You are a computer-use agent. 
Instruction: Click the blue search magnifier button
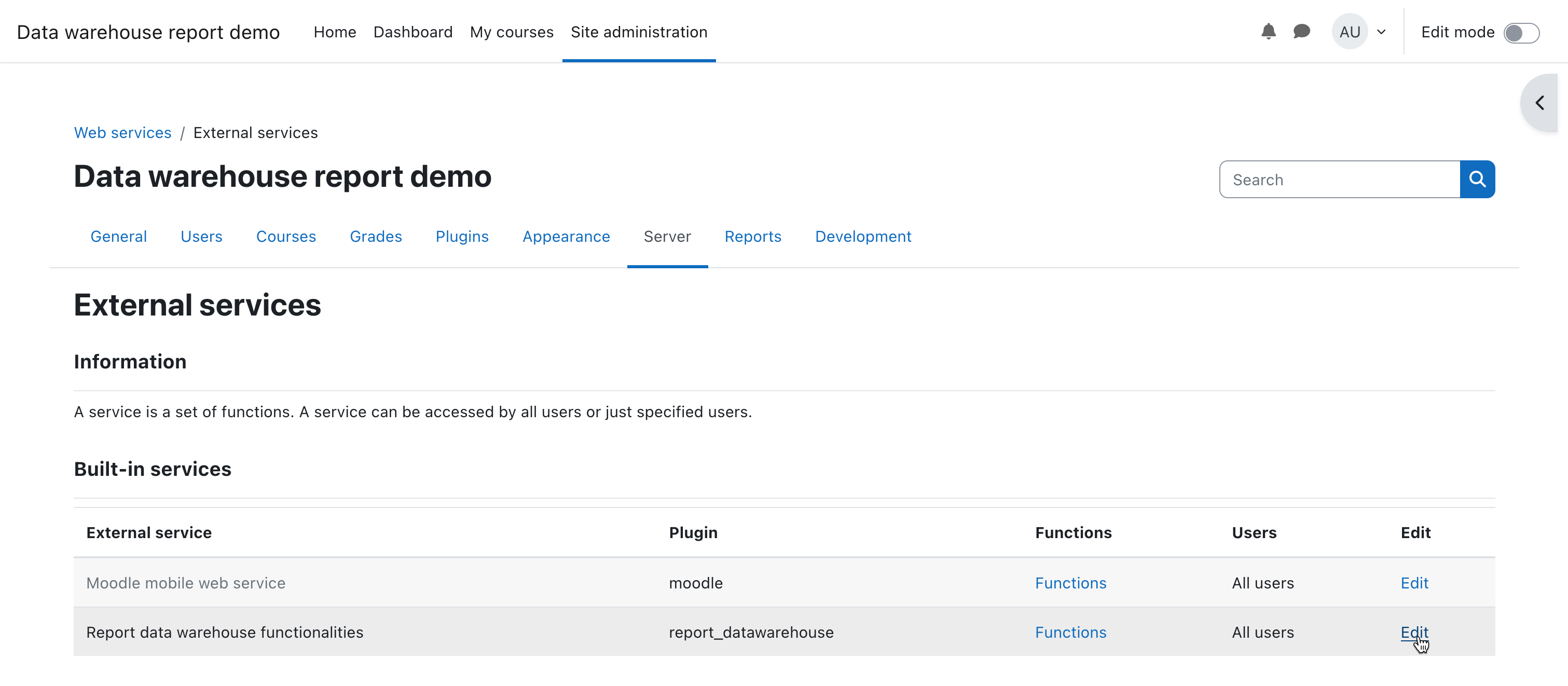point(1477,180)
